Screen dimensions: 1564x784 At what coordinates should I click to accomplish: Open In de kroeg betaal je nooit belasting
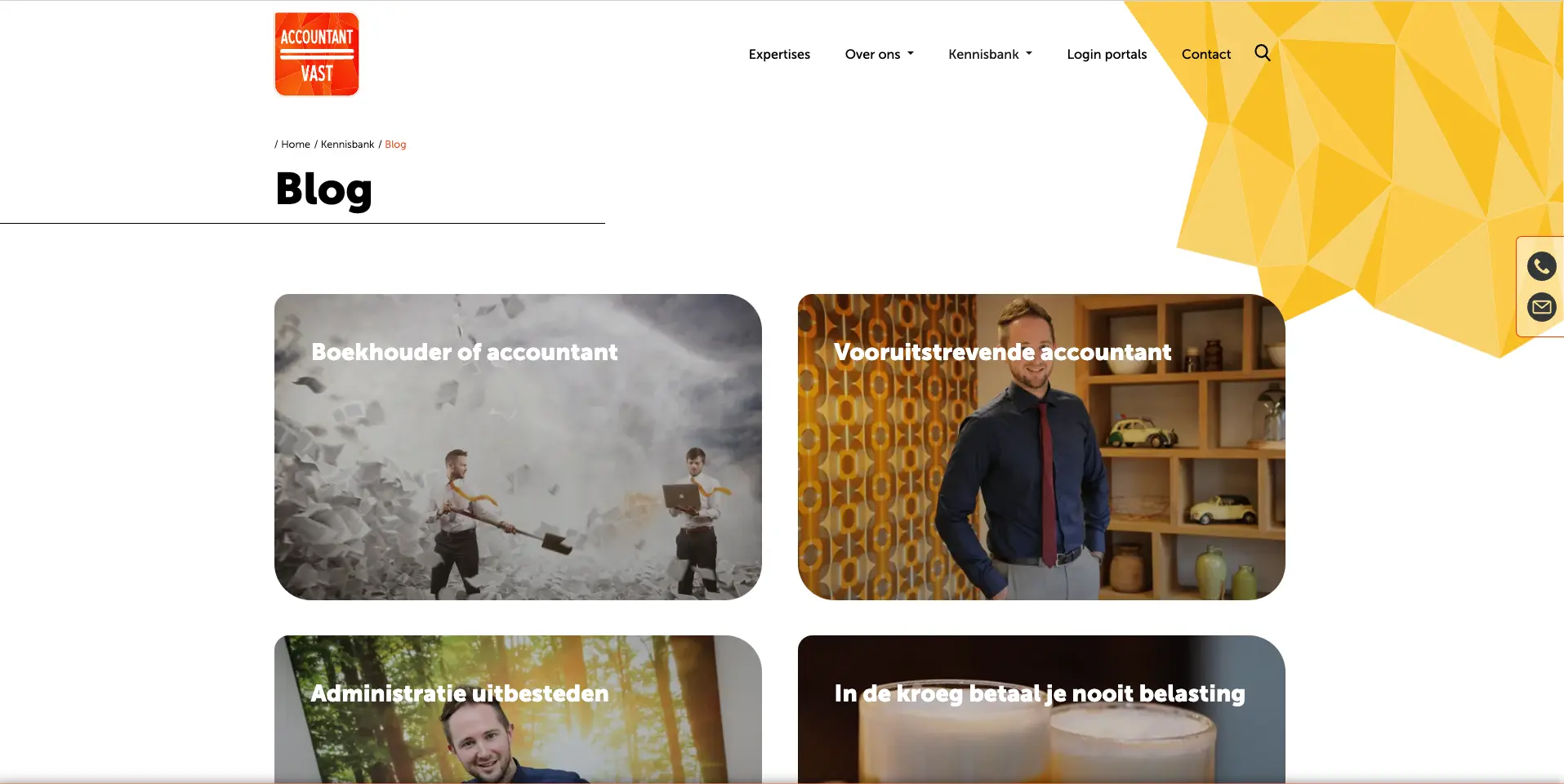click(x=1041, y=709)
